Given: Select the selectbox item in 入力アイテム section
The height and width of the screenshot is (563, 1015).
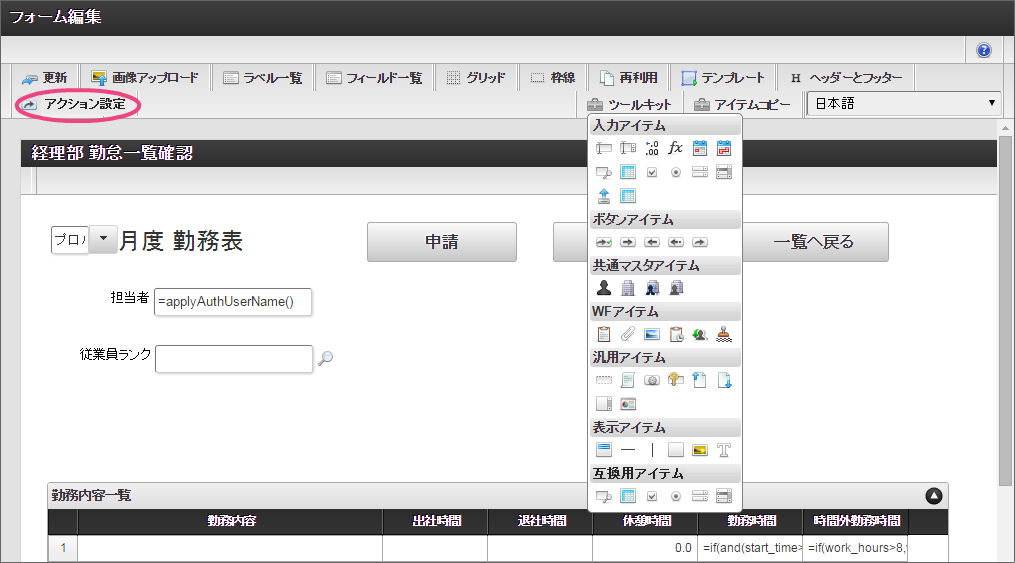Looking at the screenshot, I should pos(700,172).
